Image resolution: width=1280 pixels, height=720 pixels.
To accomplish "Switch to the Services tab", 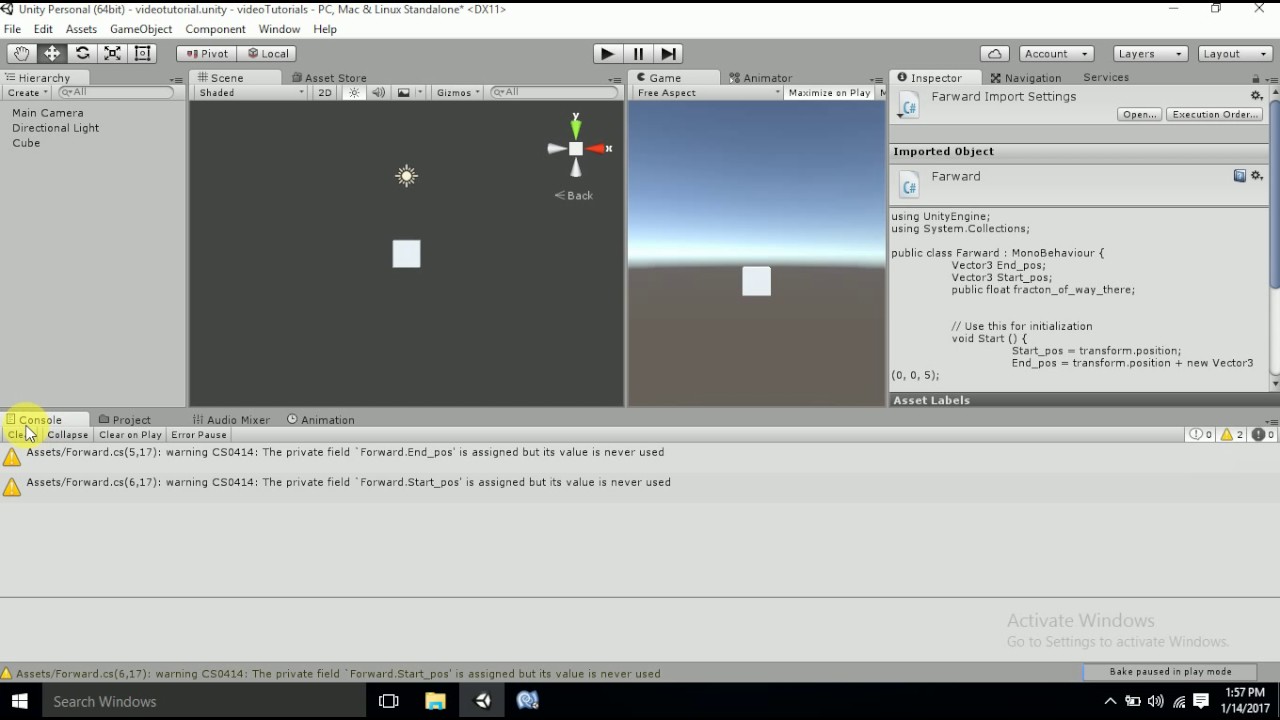I will (x=1106, y=78).
